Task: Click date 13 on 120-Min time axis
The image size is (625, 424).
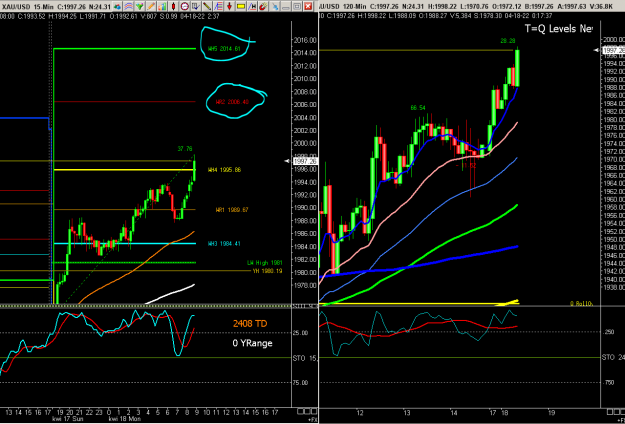Action: (x=407, y=412)
